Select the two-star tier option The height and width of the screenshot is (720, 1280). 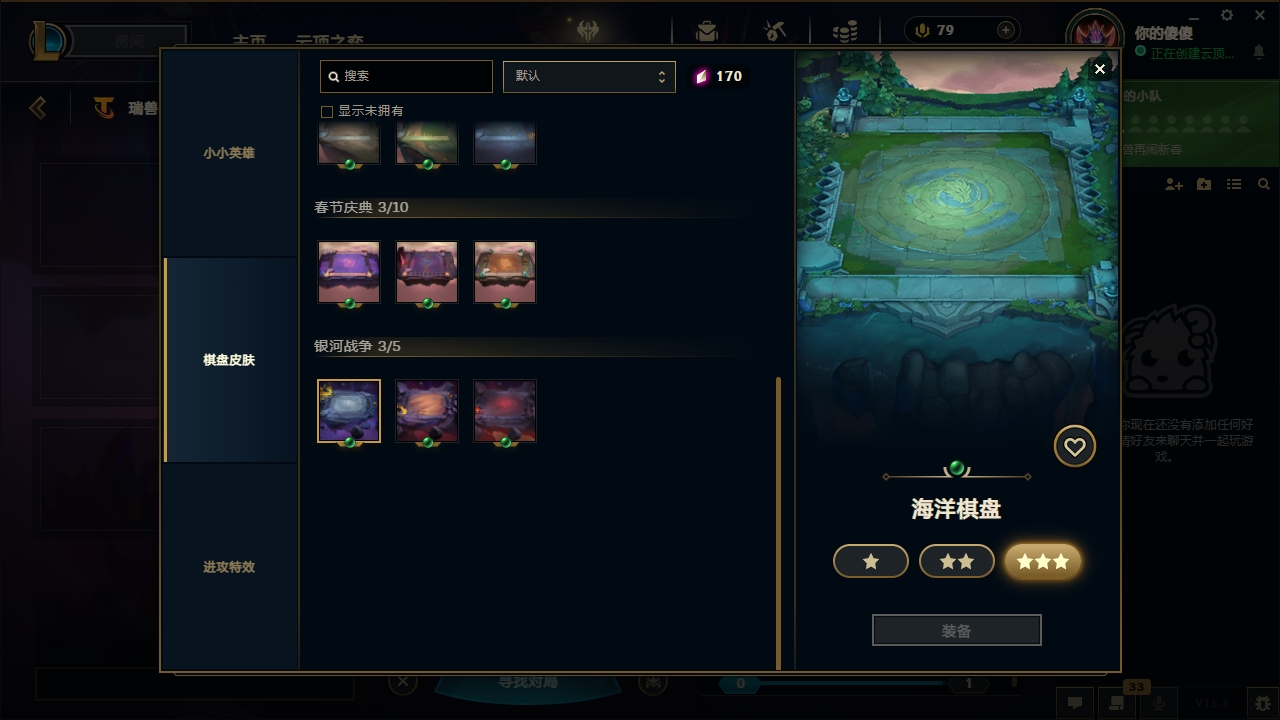[957, 561]
